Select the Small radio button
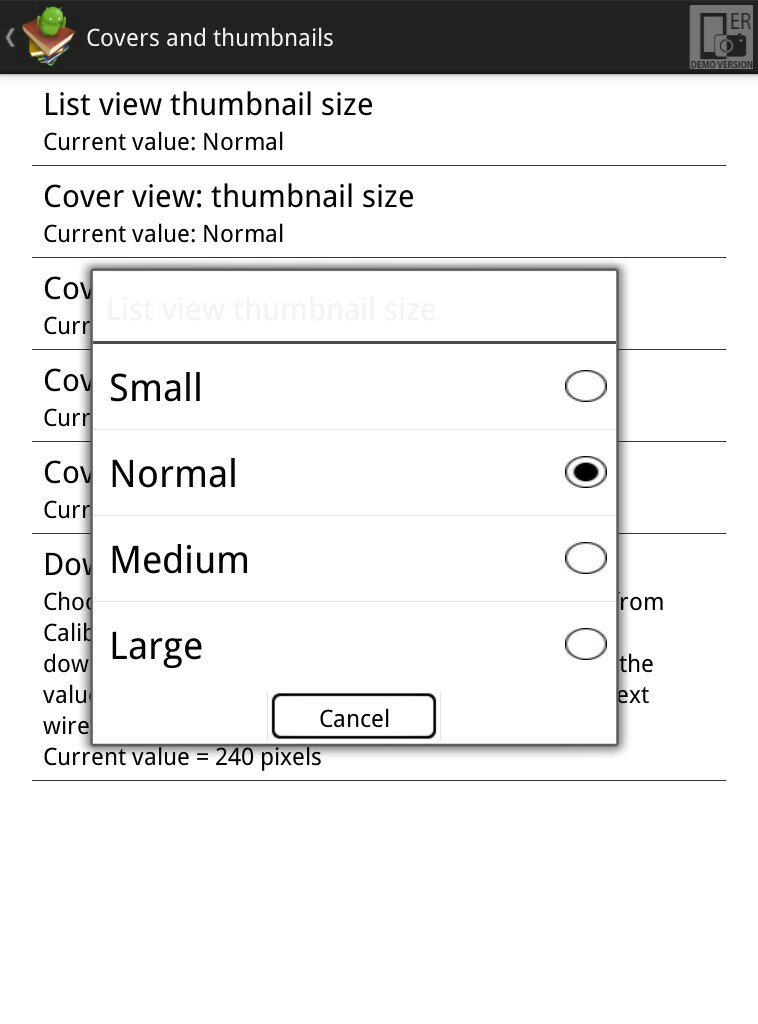 tap(585, 386)
